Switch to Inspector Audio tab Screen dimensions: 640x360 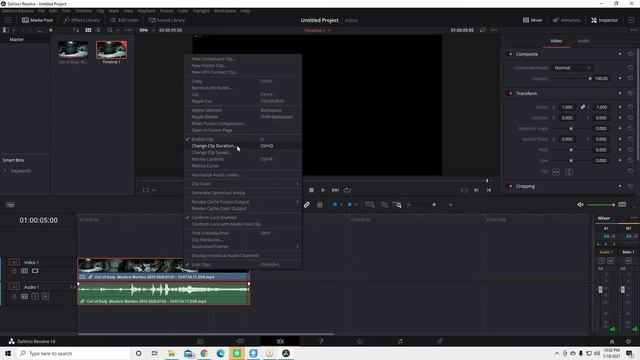(x=583, y=41)
